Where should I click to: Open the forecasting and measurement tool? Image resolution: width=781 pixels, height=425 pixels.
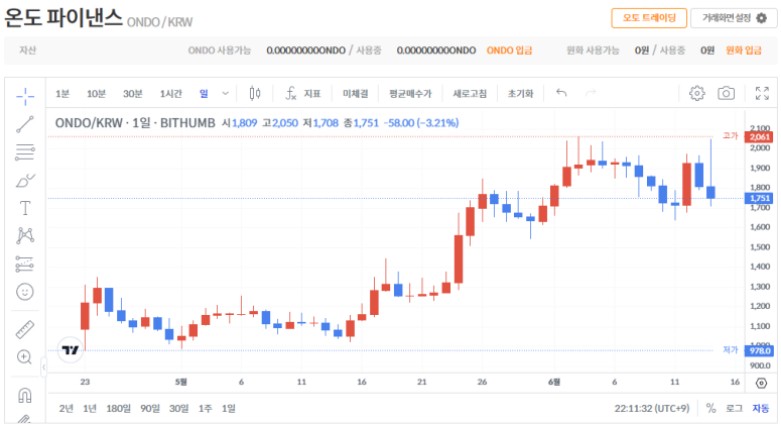[25, 264]
